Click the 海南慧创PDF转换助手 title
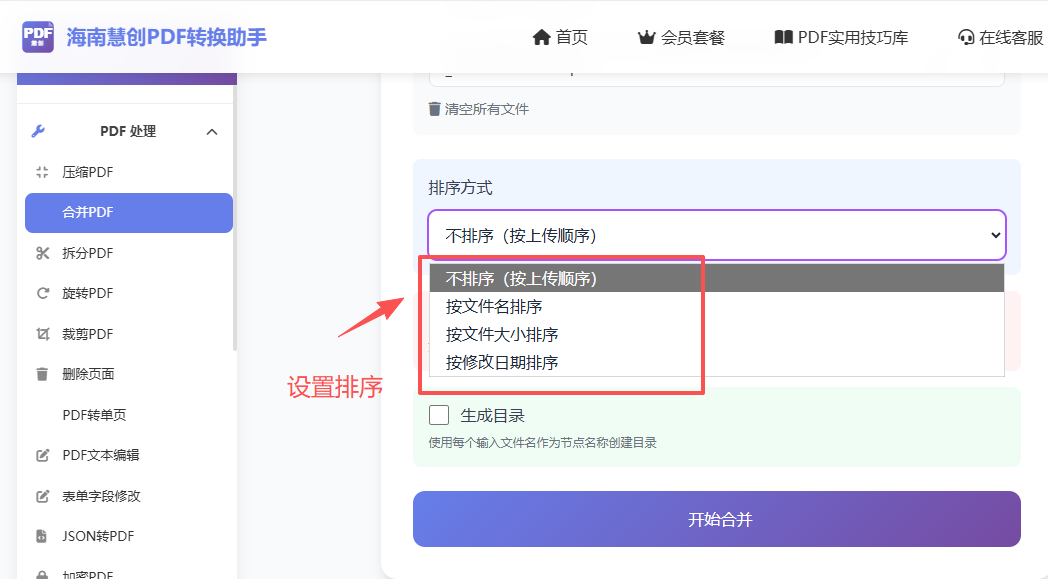1048x579 pixels. (x=166, y=37)
